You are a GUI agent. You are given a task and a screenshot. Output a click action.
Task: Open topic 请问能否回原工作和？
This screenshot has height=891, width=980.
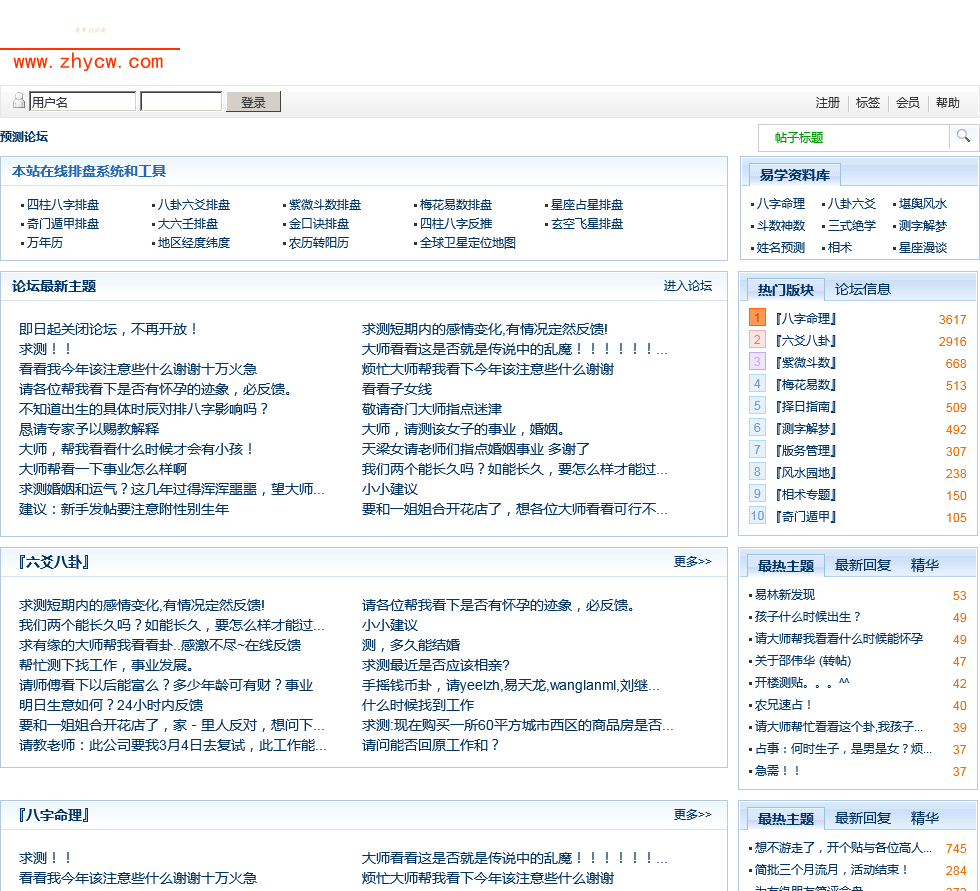(x=431, y=745)
